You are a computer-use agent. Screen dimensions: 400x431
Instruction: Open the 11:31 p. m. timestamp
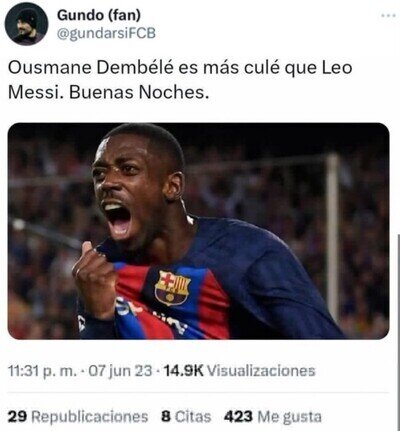[42, 371]
